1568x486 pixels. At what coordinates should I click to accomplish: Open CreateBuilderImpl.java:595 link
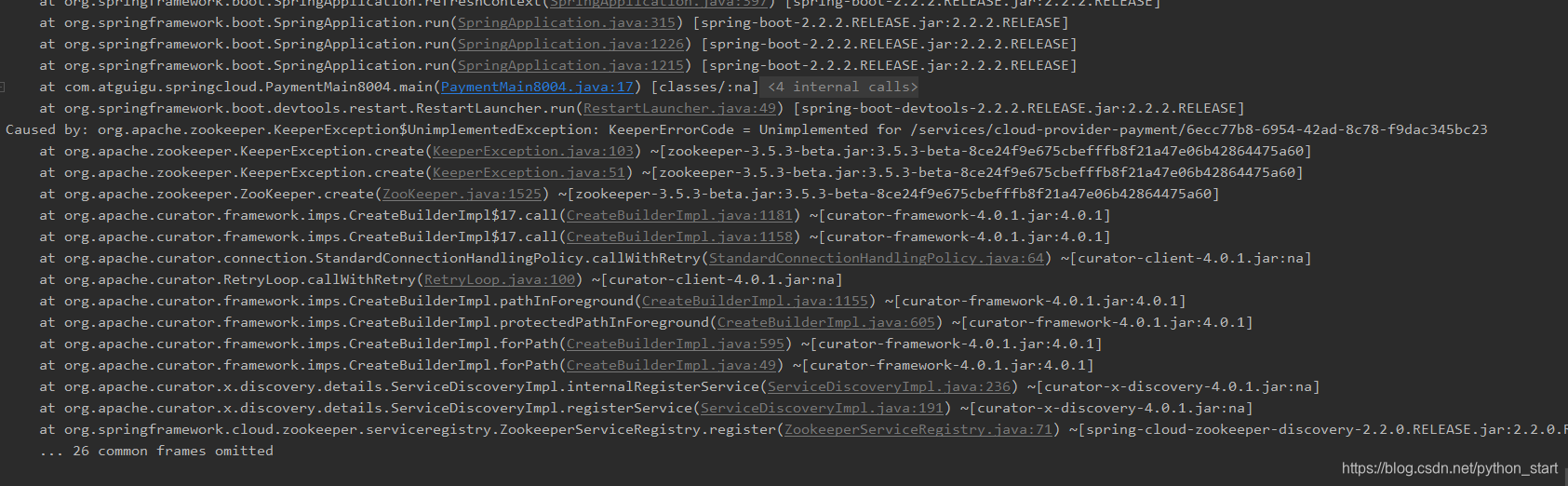click(x=676, y=344)
